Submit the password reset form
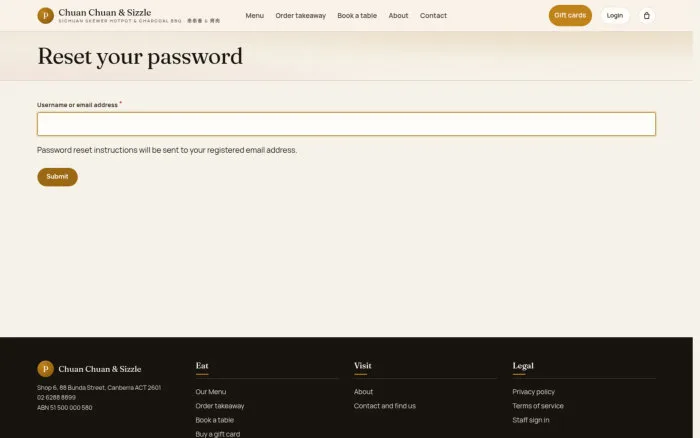Image resolution: width=700 pixels, height=438 pixels. [57, 177]
